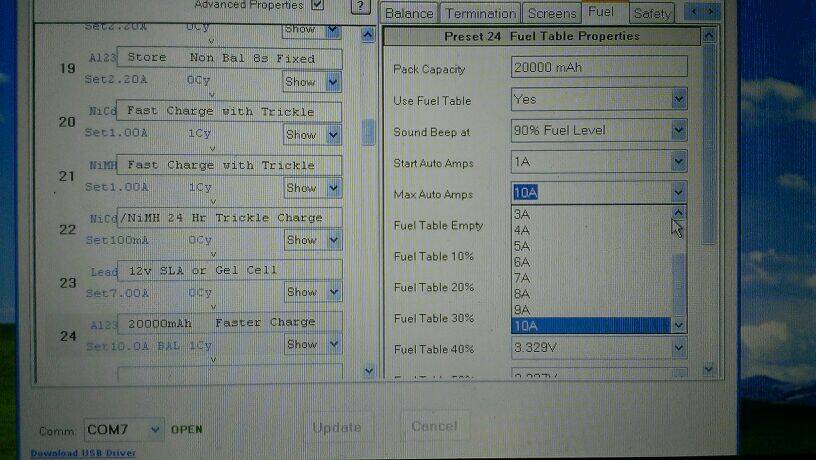Click the Preset 24 Fuel Table Properties header
Viewport: 816px width, 460px height.
tap(542, 36)
